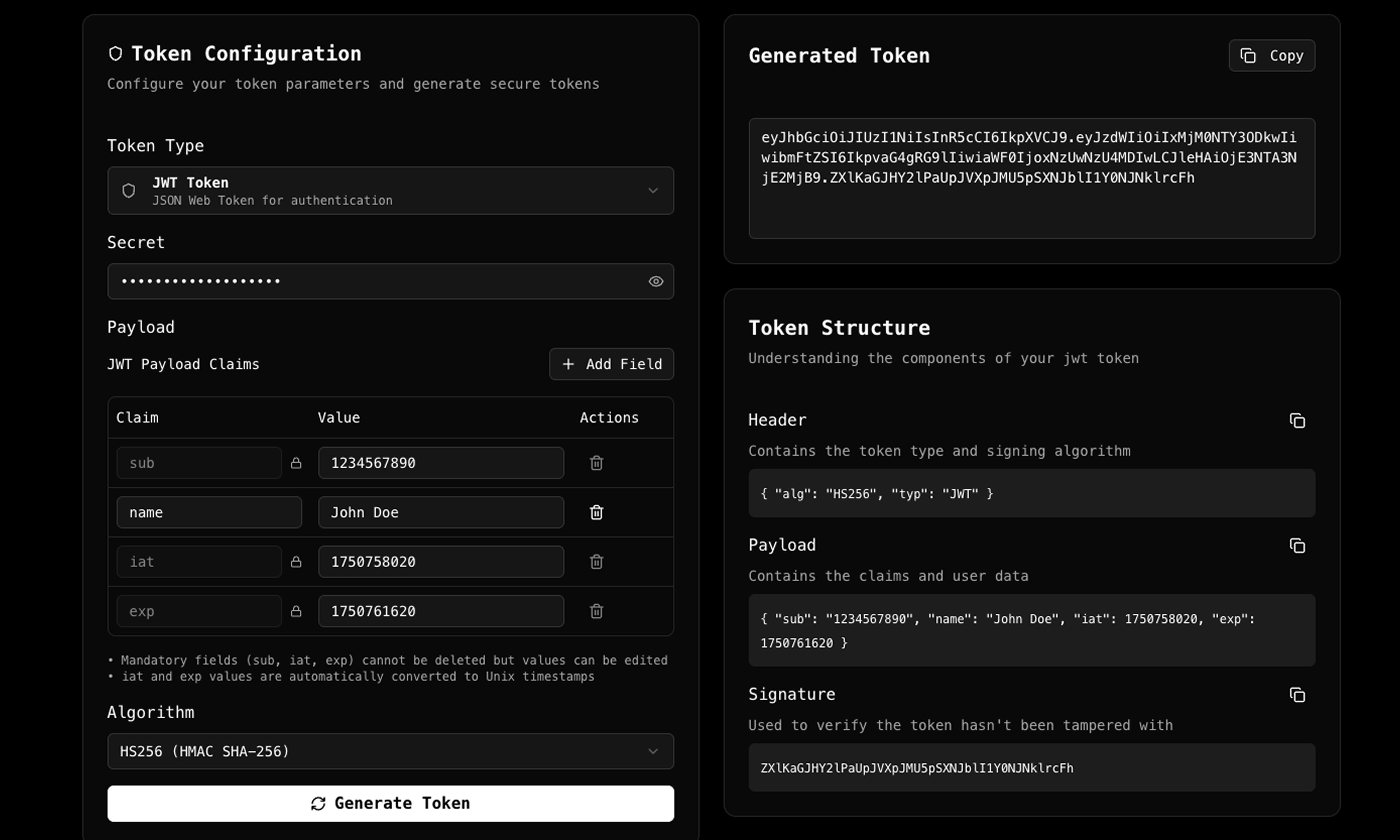Click the Add Field button
Image resolution: width=1400 pixels, height=840 pixels.
[x=611, y=364]
